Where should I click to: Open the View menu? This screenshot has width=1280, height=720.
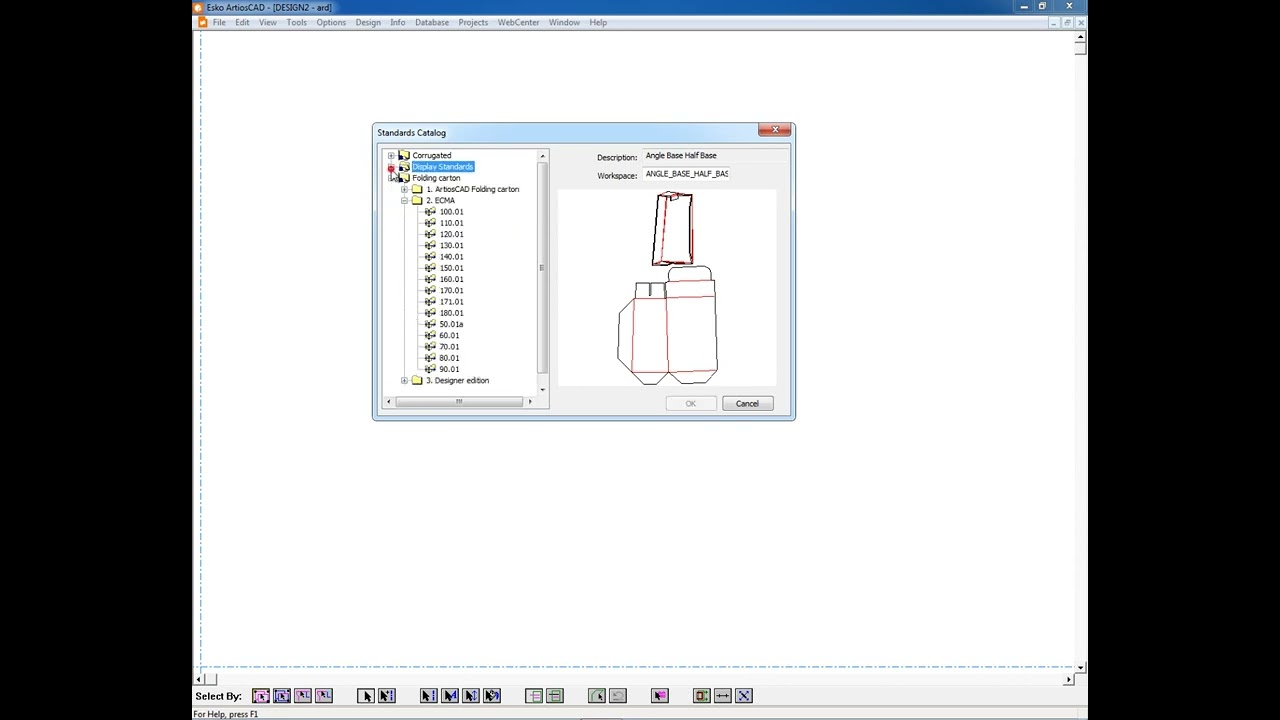point(268,22)
